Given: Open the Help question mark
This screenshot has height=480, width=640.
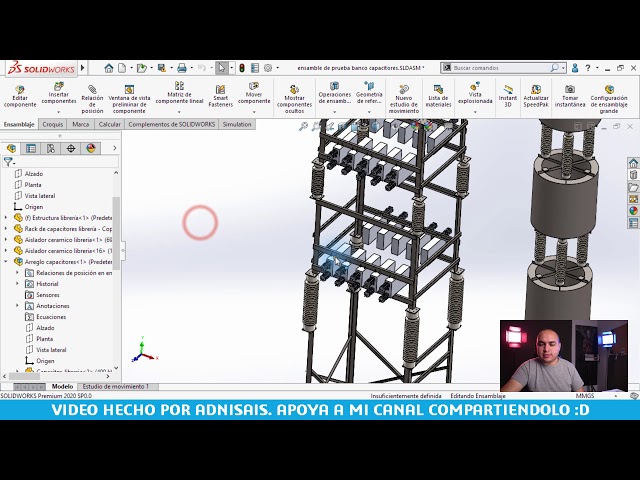Looking at the screenshot, I should click(x=588, y=68).
